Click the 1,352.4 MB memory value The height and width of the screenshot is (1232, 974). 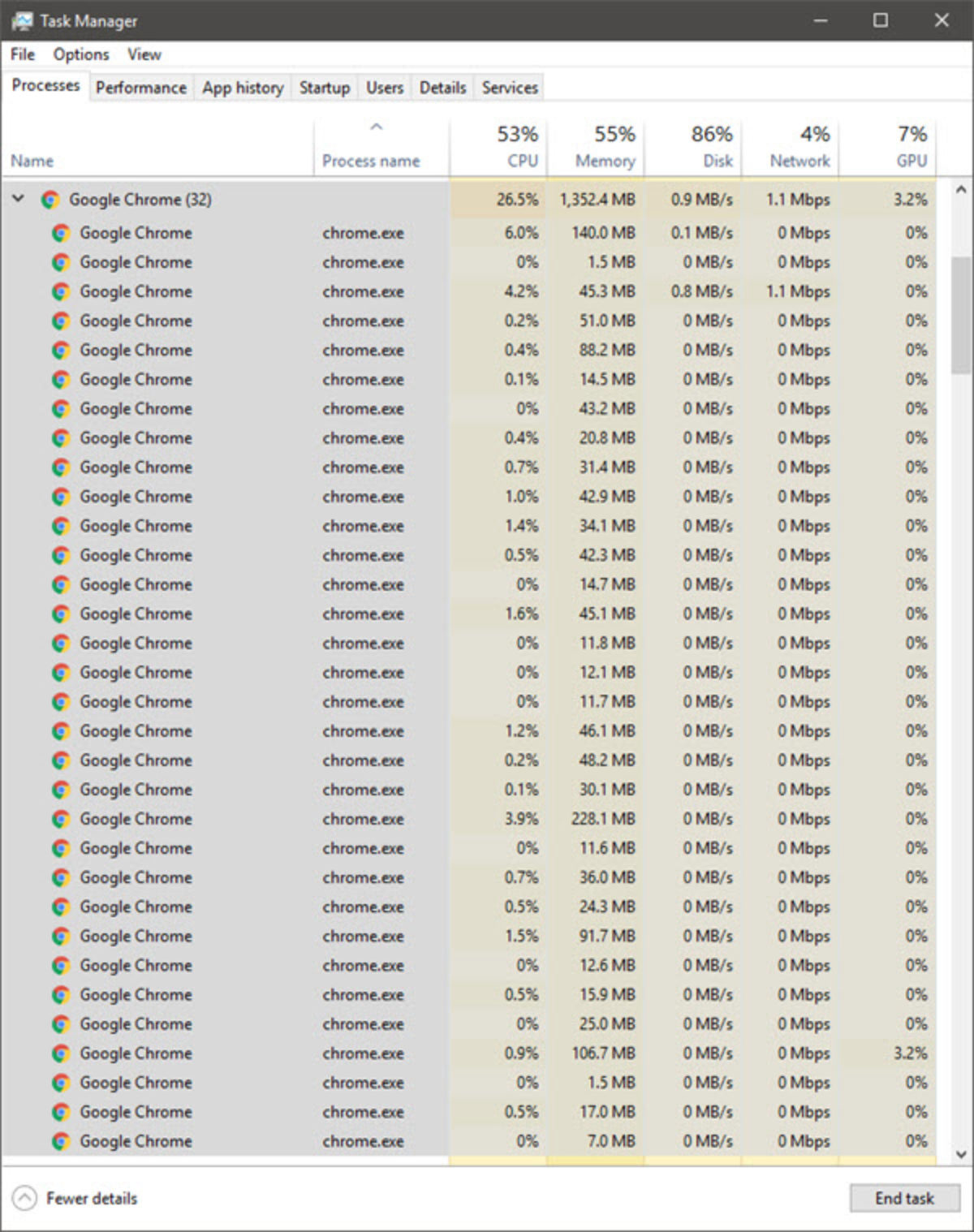597,200
